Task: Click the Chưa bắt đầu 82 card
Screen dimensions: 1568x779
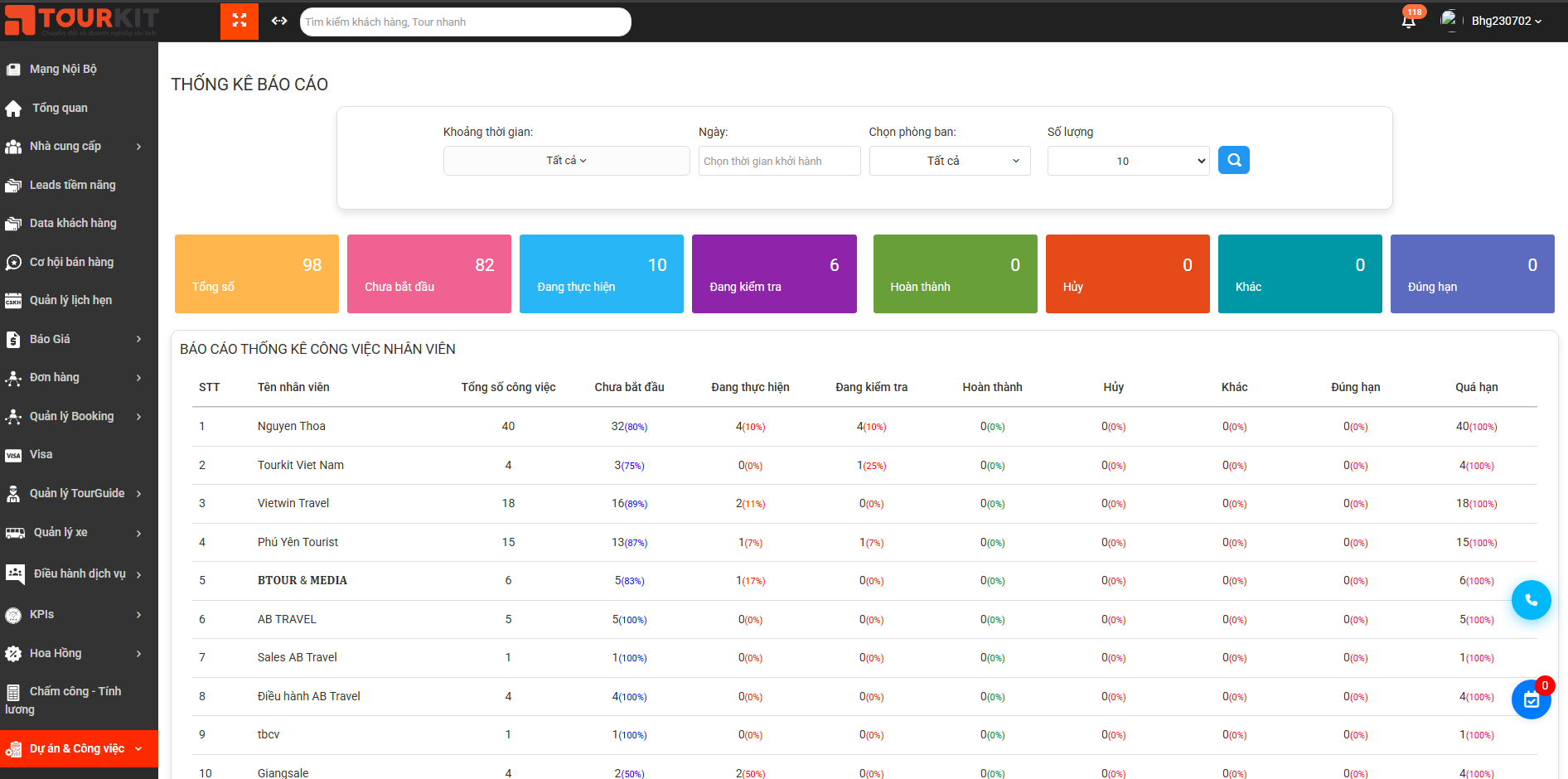Action: tap(429, 273)
